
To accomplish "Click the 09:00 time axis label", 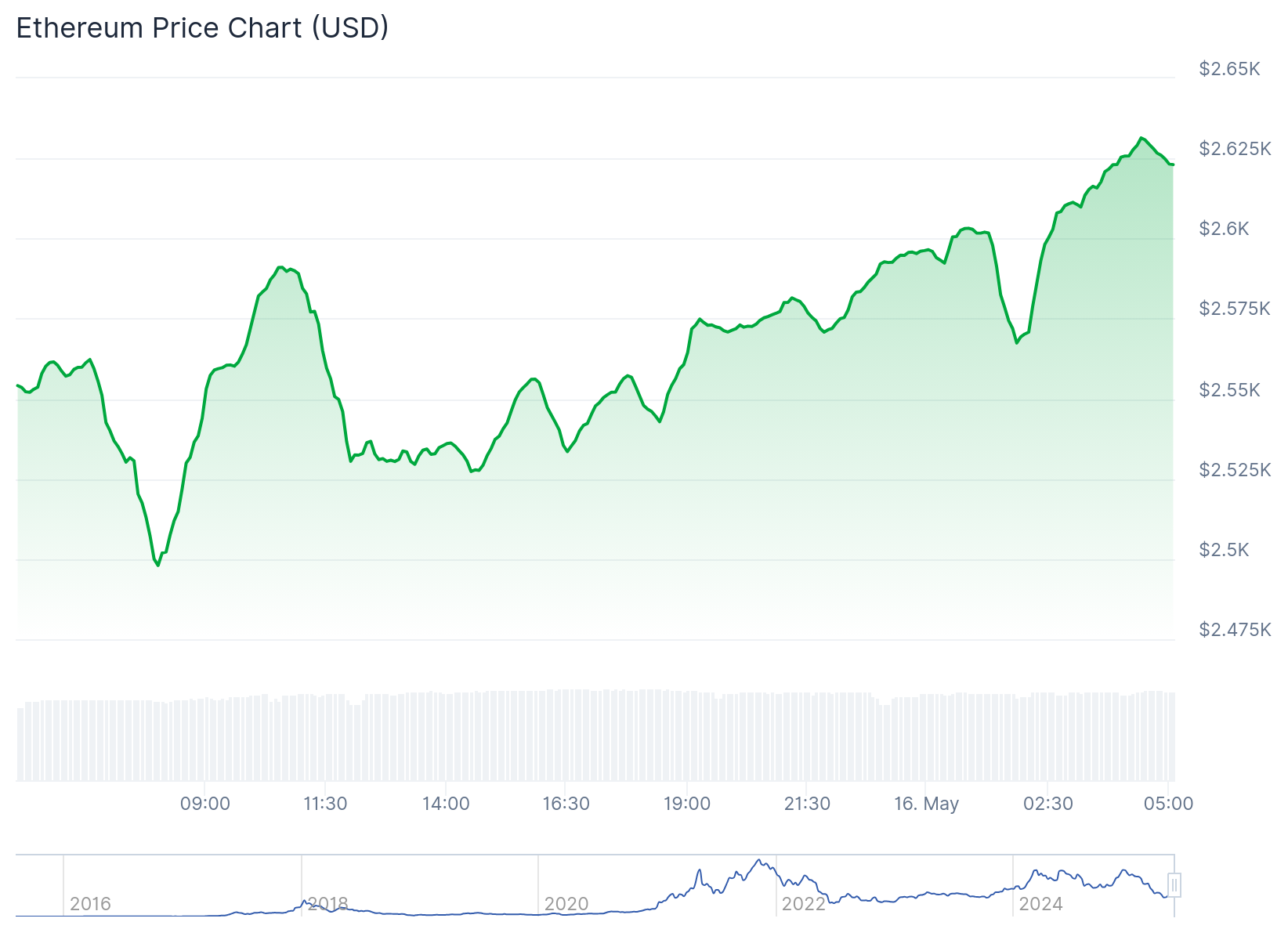I will pyautogui.click(x=205, y=804).
